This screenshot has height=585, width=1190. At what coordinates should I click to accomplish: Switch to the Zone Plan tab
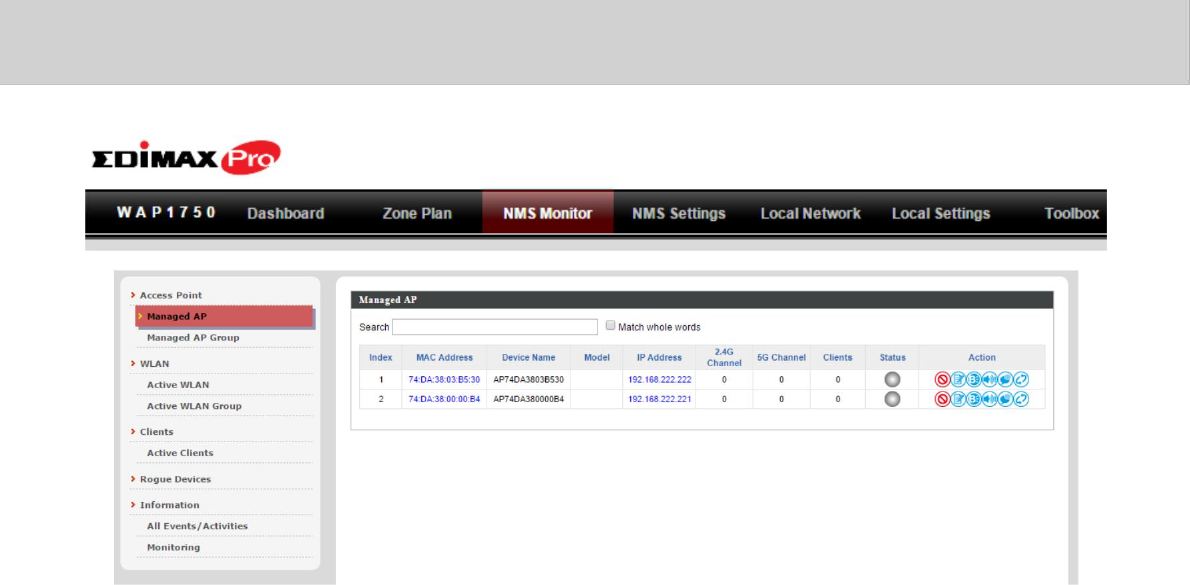pos(417,213)
